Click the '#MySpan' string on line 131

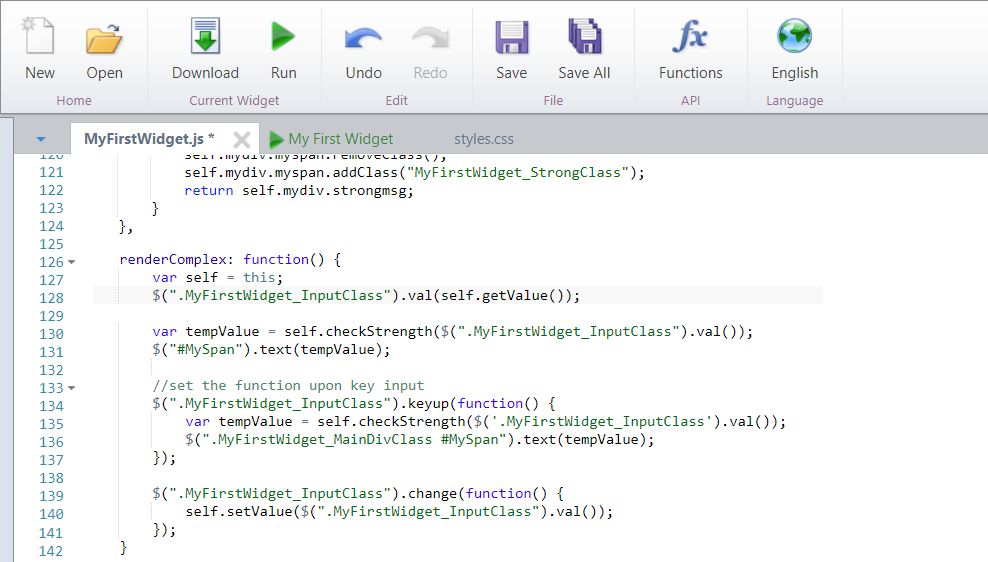[206, 350]
